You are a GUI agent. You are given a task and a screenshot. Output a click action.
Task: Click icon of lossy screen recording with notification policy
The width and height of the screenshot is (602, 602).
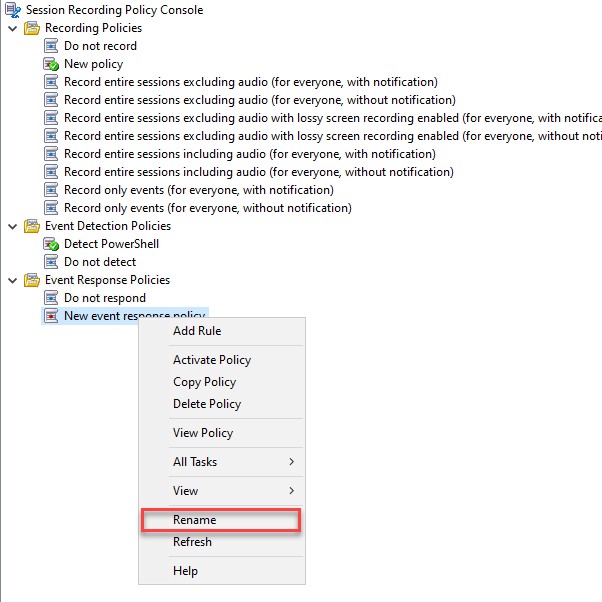click(x=51, y=118)
